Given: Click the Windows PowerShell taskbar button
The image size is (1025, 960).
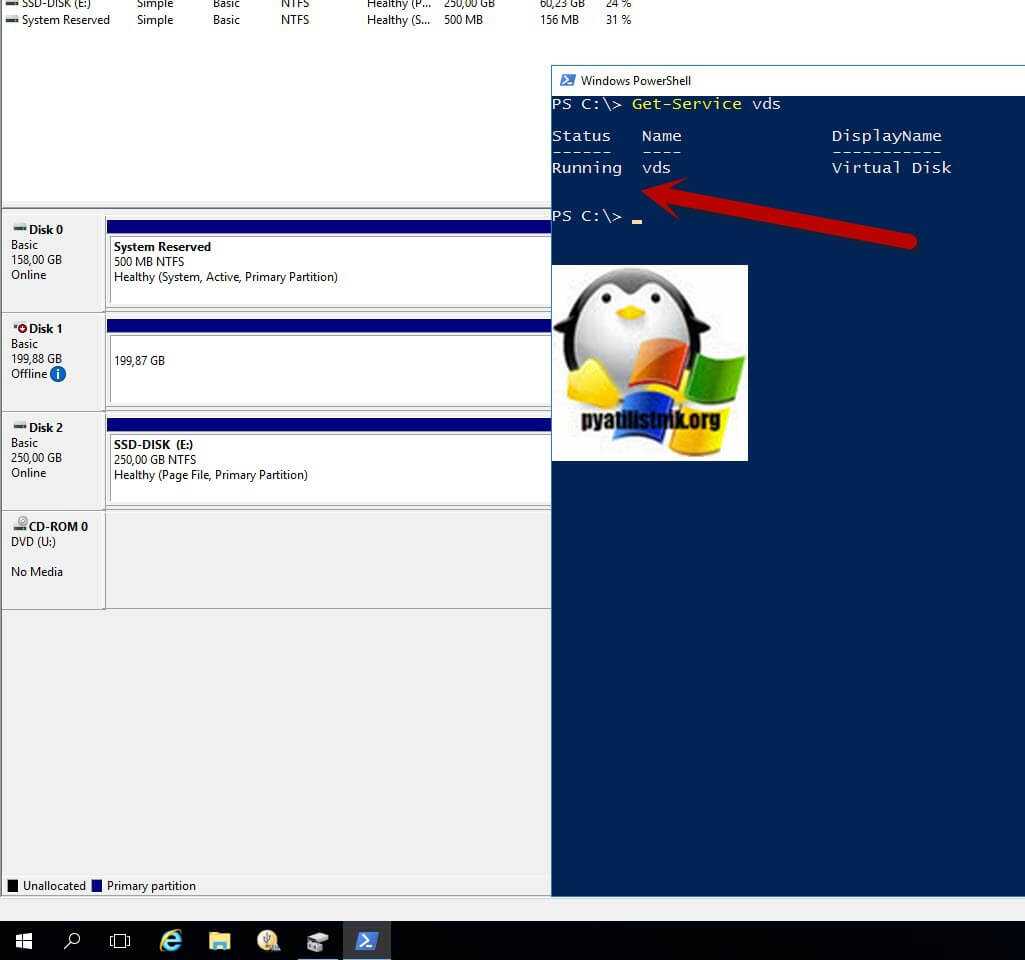Looking at the screenshot, I should (366, 940).
